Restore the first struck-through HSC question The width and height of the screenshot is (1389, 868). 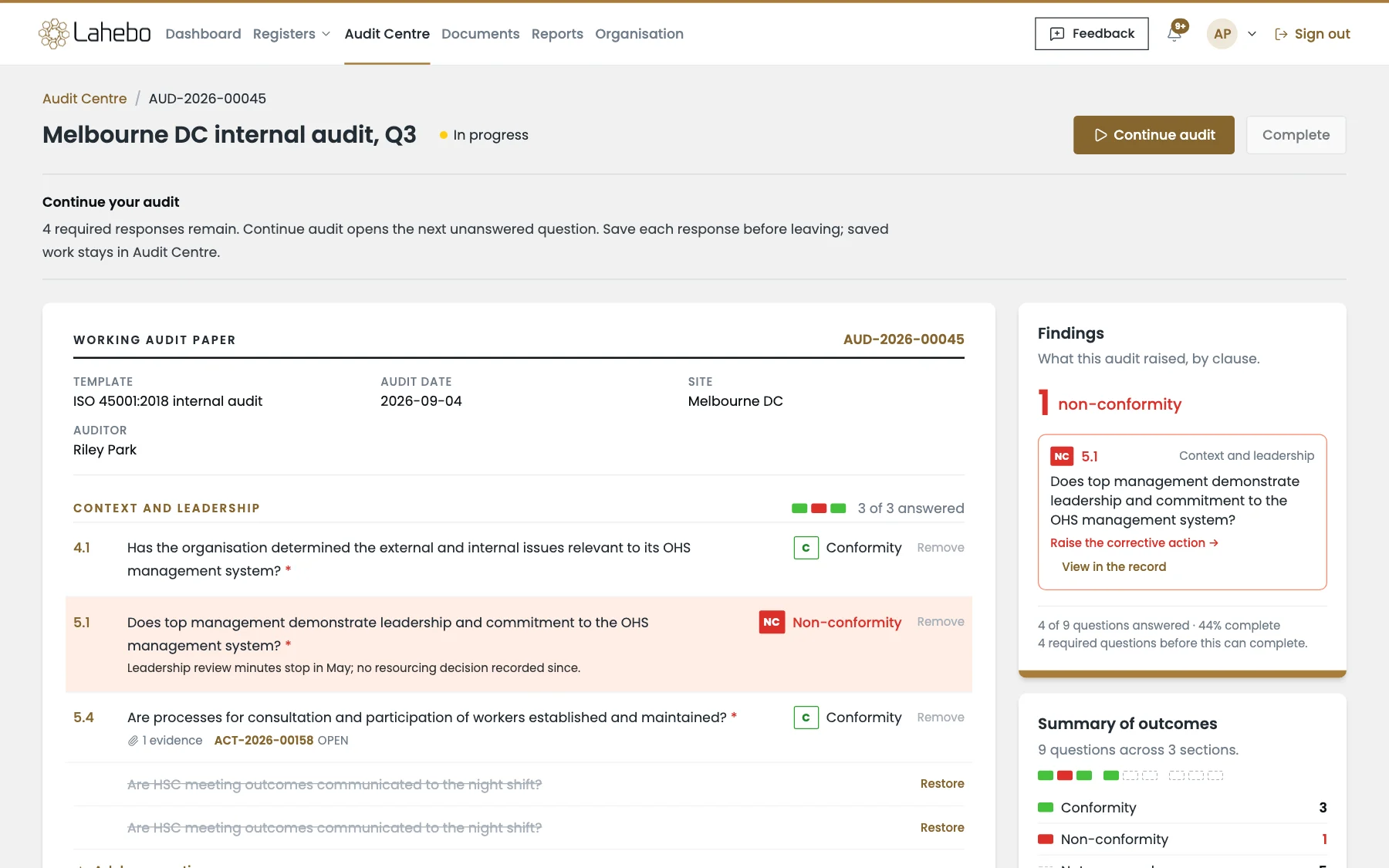942,784
